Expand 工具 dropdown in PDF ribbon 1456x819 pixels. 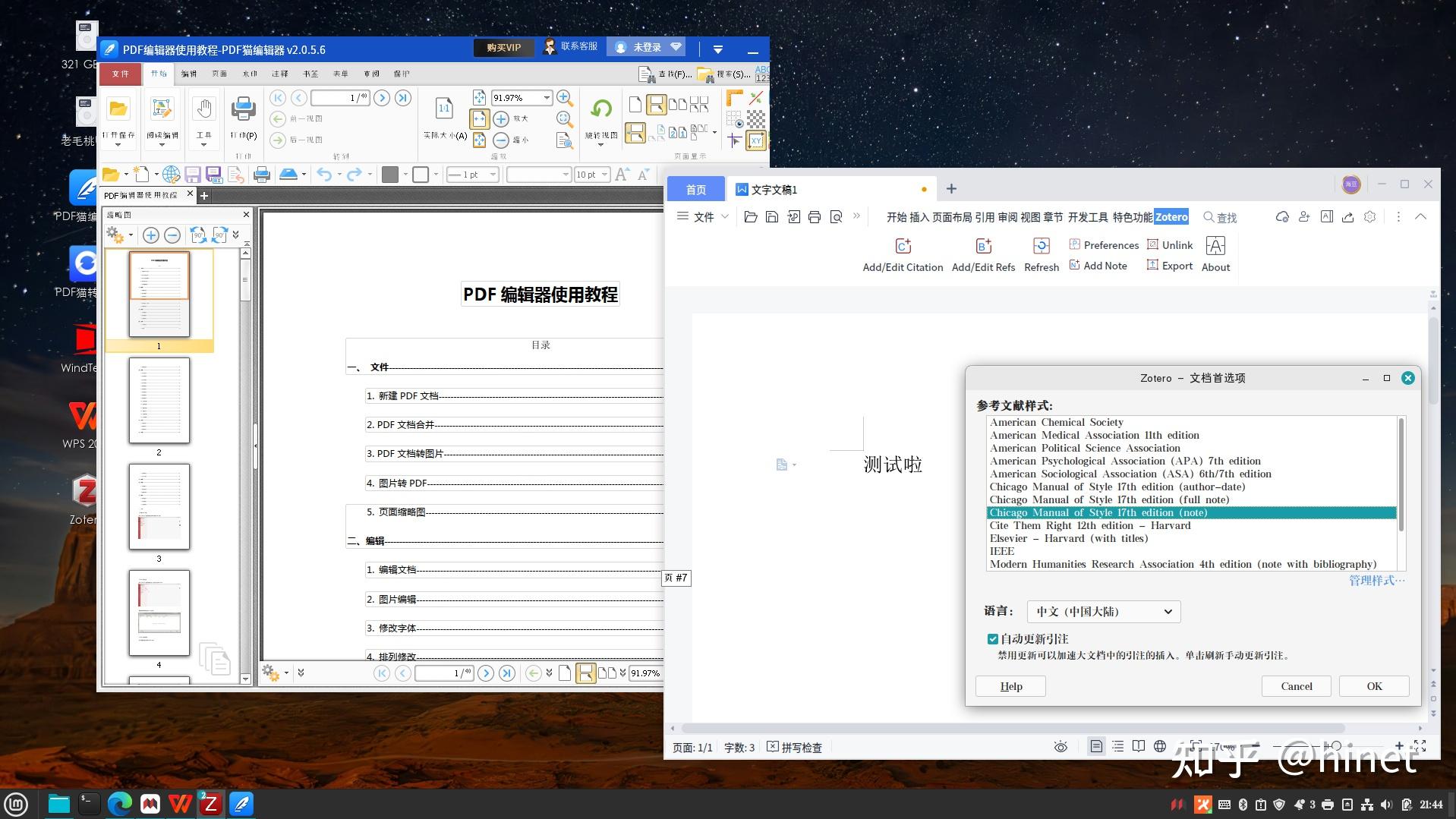203,144
